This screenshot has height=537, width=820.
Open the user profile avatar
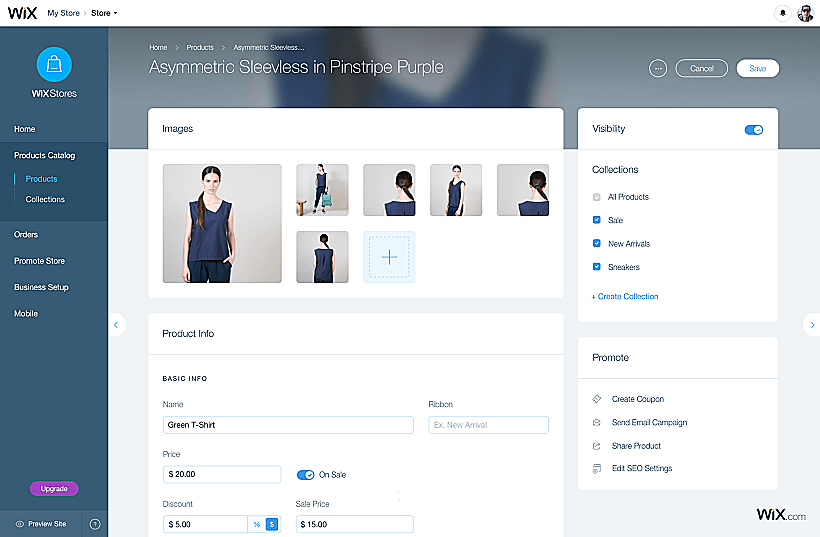pos(805,13)
